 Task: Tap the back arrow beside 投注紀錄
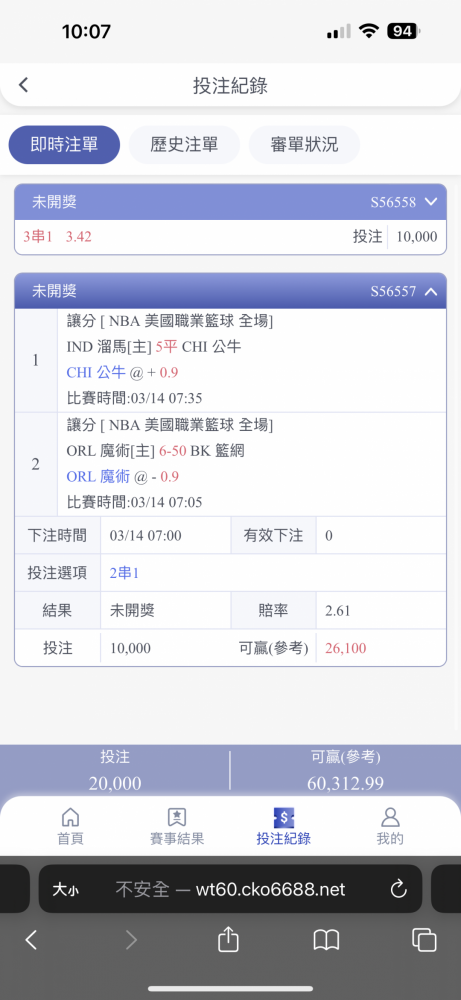click(x=24, y=85)
